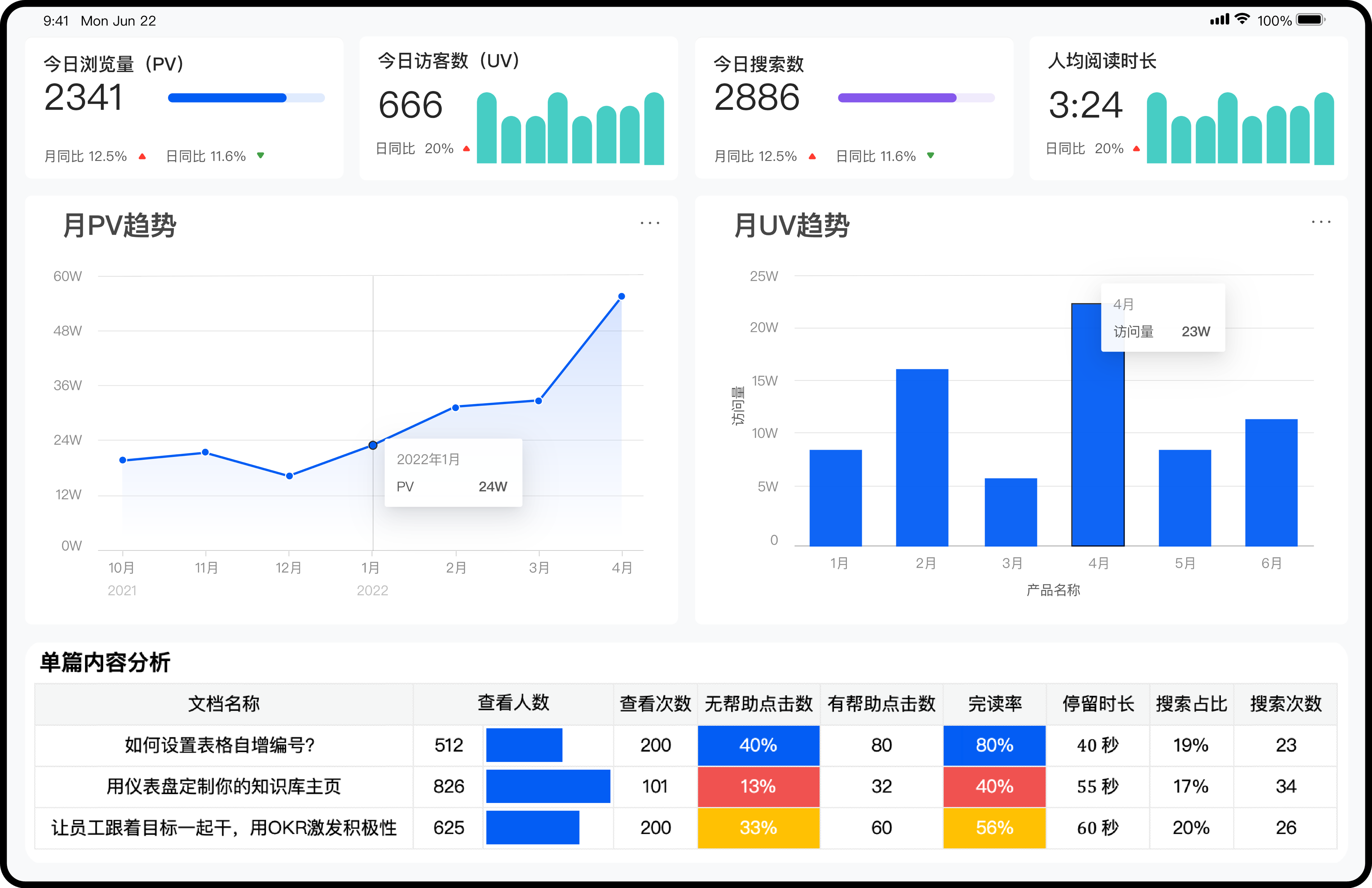Screen dimensions: 1372x888
Task: Click the yellow 56% 完读率 cell
Action: click(994, 828)
